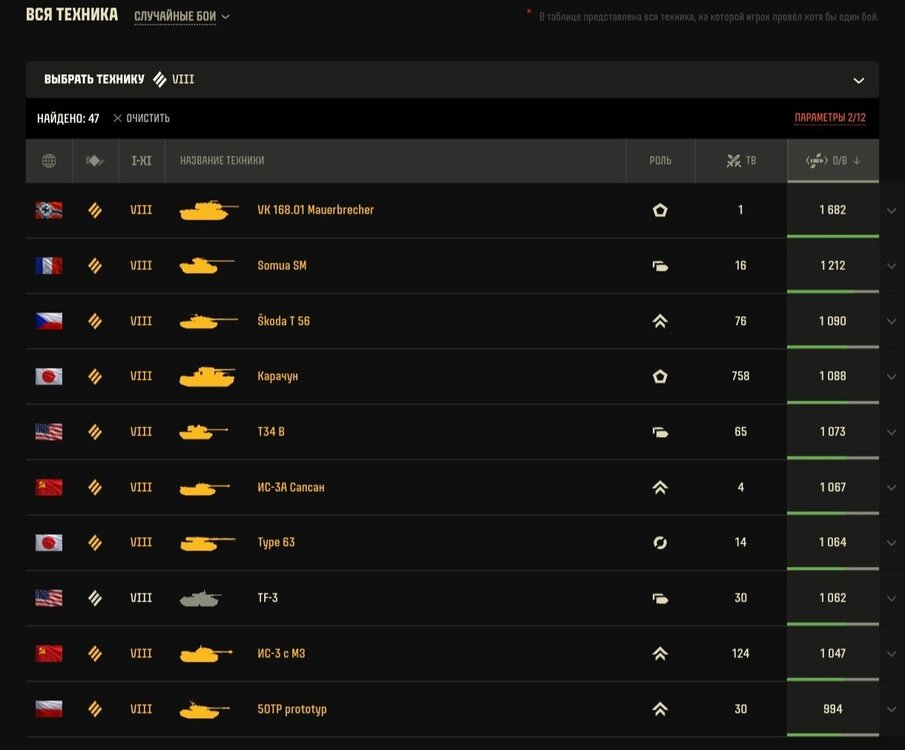Expand VK 168.01 Mauerbrecher row details
This screenshot has width=905, height=750.
click(x=892, y=211)
